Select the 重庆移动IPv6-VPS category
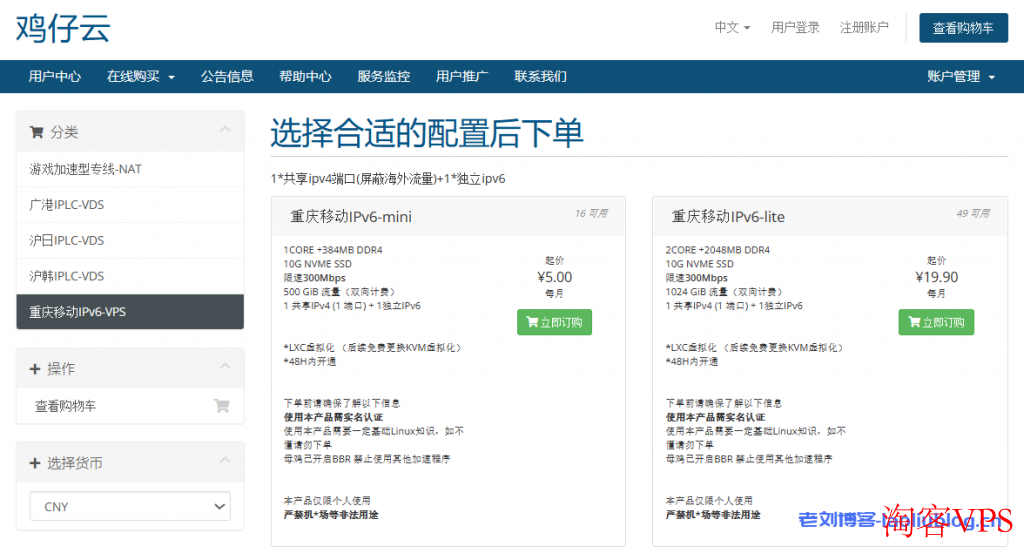The height and width of the screenshot is (553, 1024). coord(130,311)
